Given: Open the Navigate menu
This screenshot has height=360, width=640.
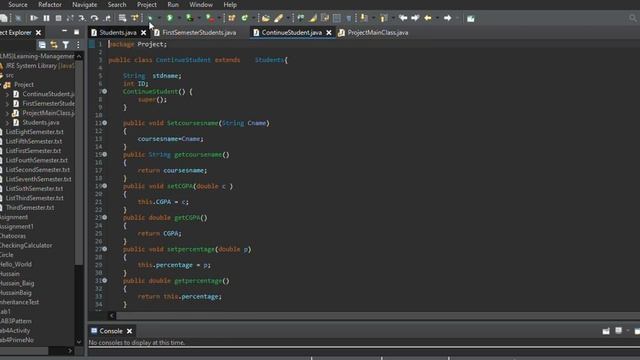Looking at the screenshot, I should point(84,5).
